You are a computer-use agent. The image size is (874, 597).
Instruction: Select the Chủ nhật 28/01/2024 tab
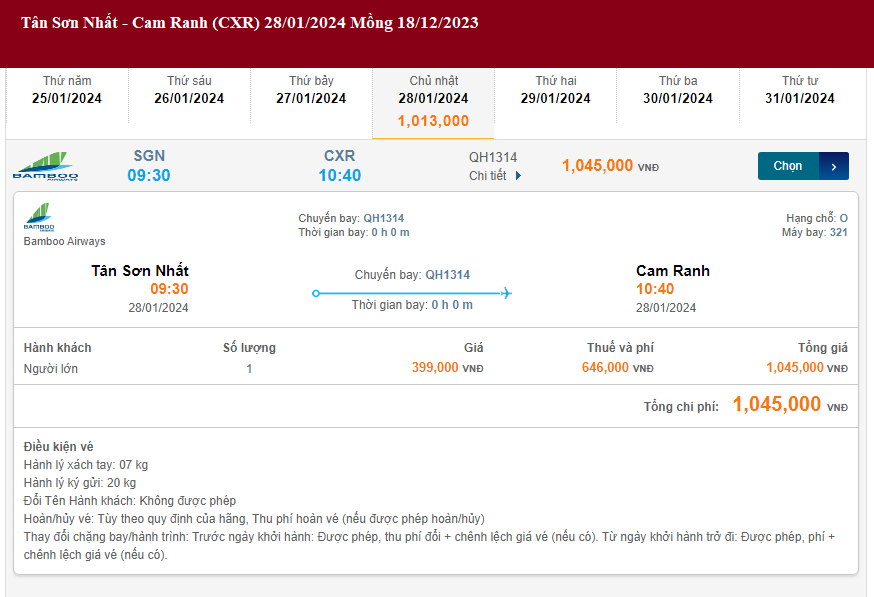pyautogui.click(x=433, y=90)
